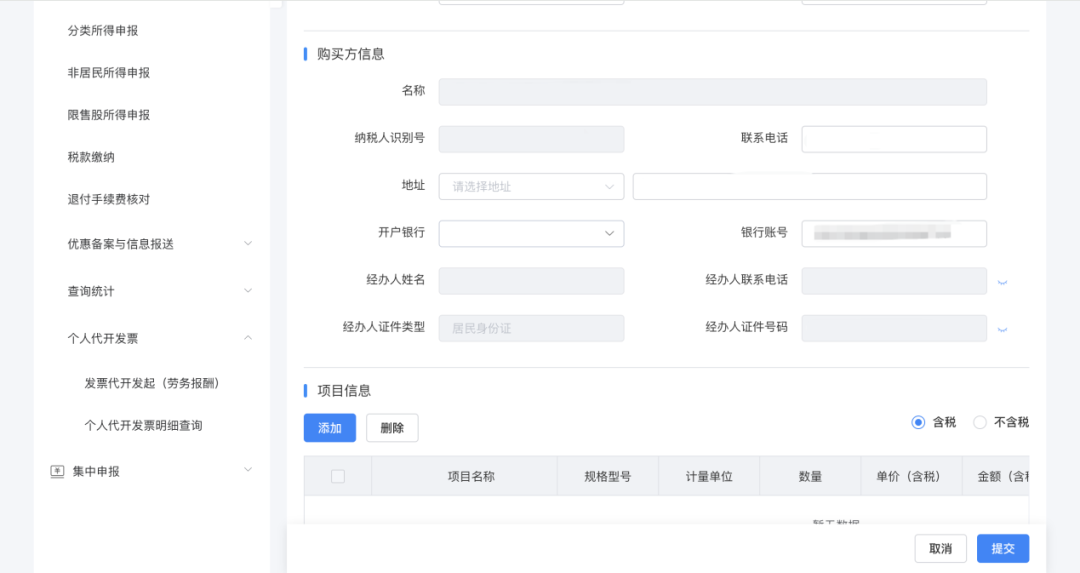Click the 银行账号 input field

tap(894, 233)
